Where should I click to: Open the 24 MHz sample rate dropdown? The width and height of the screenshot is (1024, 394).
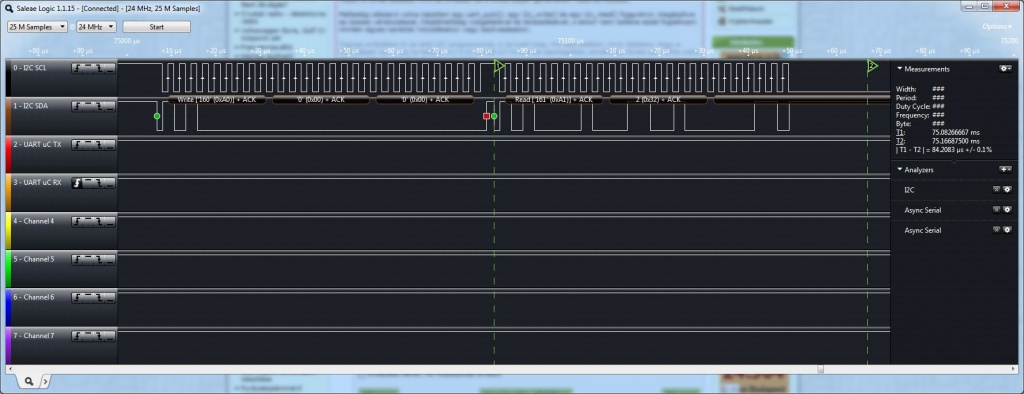(x=97, y=27)
